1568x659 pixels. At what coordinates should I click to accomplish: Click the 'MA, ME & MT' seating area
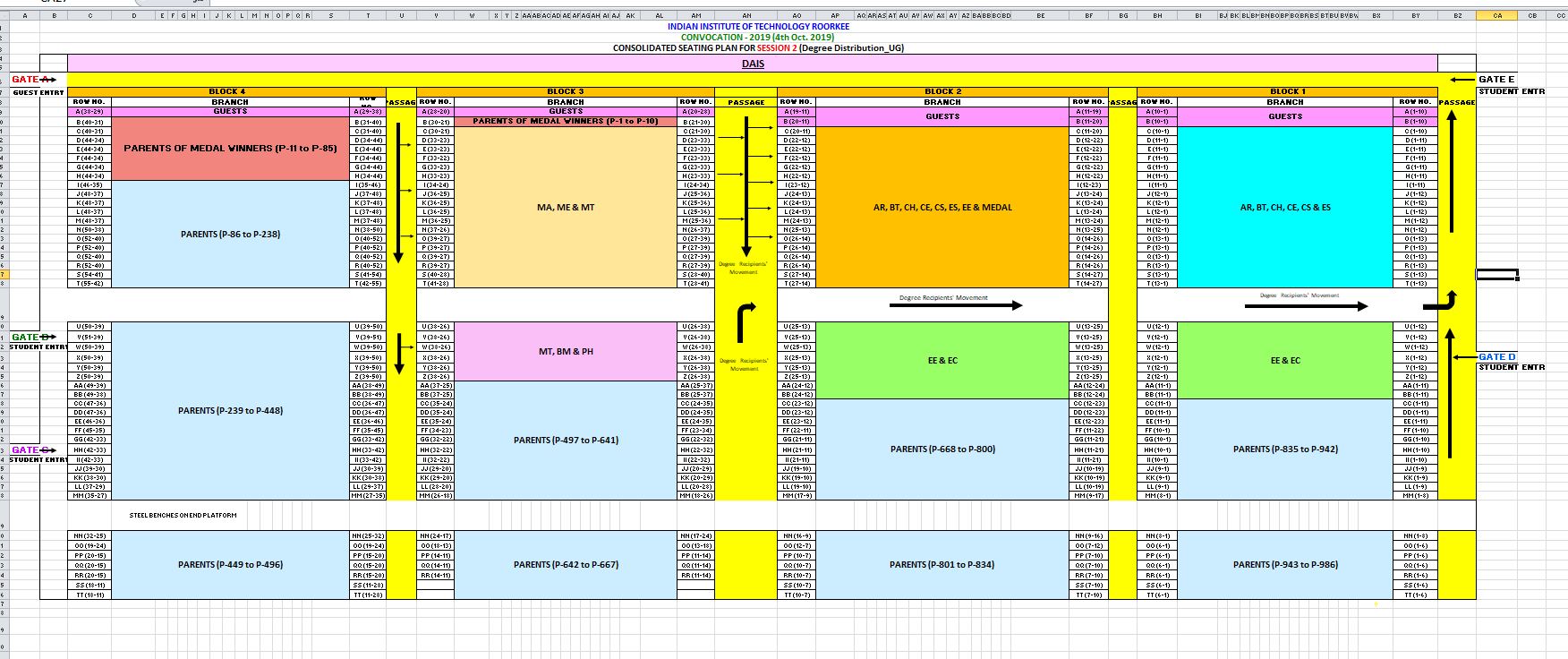pos(566,207)
